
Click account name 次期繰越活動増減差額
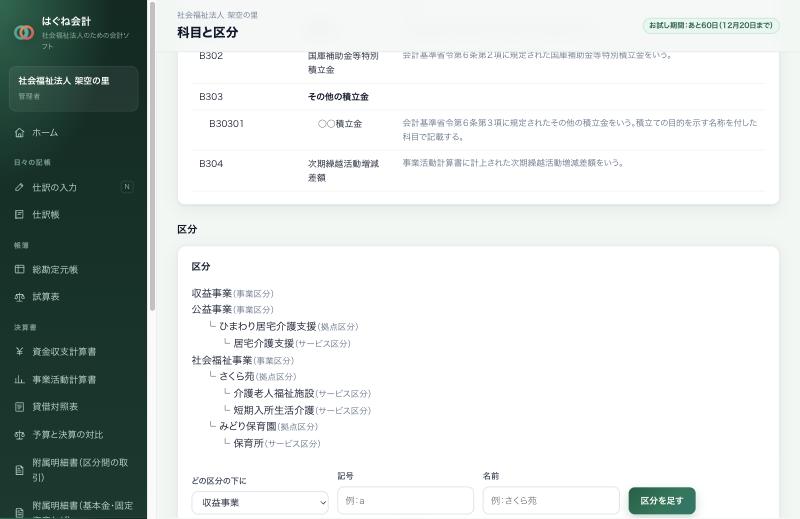(x=343, y=170)
